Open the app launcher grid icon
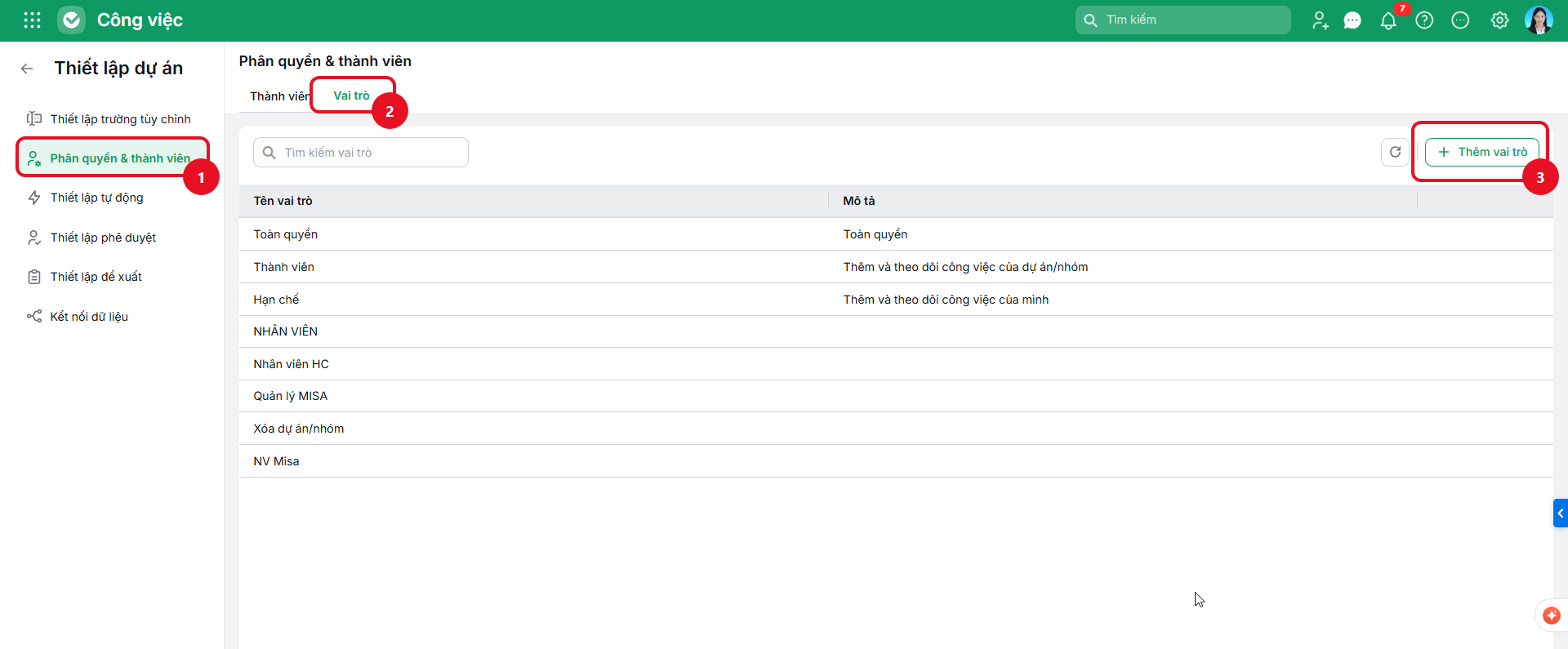Image resolution: width=1568 pixels, height=649 pixels. click(x=32, y=20)
